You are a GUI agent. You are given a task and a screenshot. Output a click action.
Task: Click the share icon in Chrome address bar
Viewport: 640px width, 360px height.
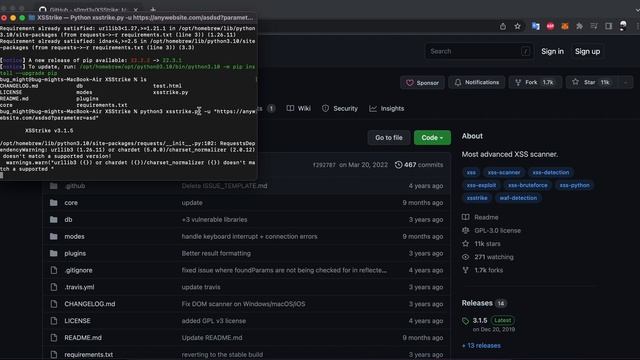tap(503, 27)
